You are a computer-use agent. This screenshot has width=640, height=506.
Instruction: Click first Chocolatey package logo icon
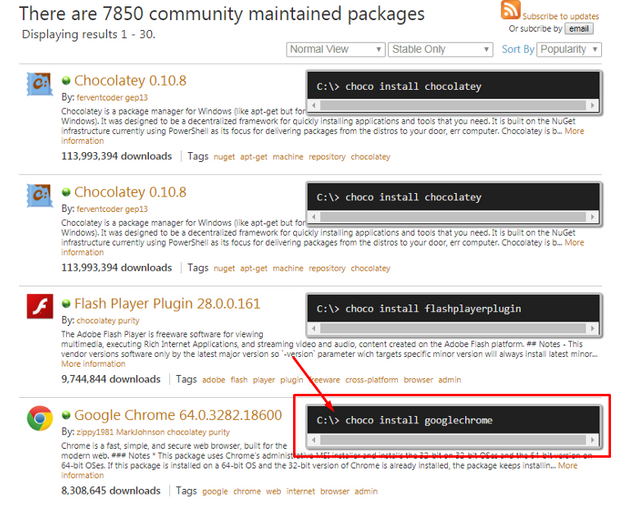[40, 84]
